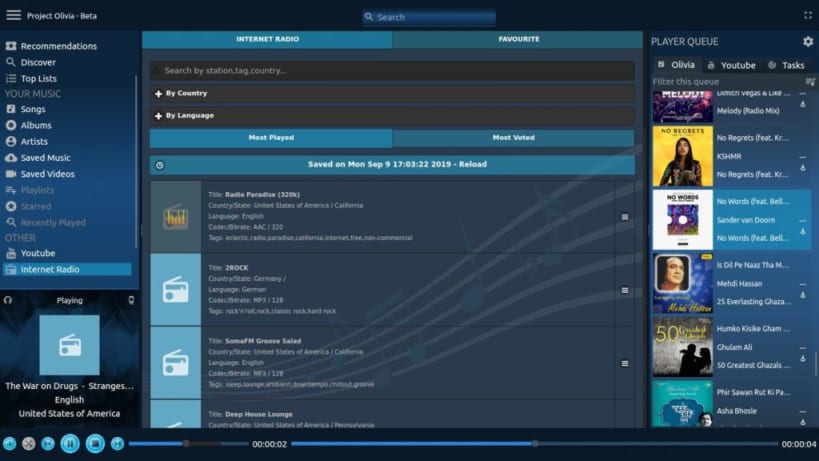Open the Tasks tab in Player Queue

point(787,65)
